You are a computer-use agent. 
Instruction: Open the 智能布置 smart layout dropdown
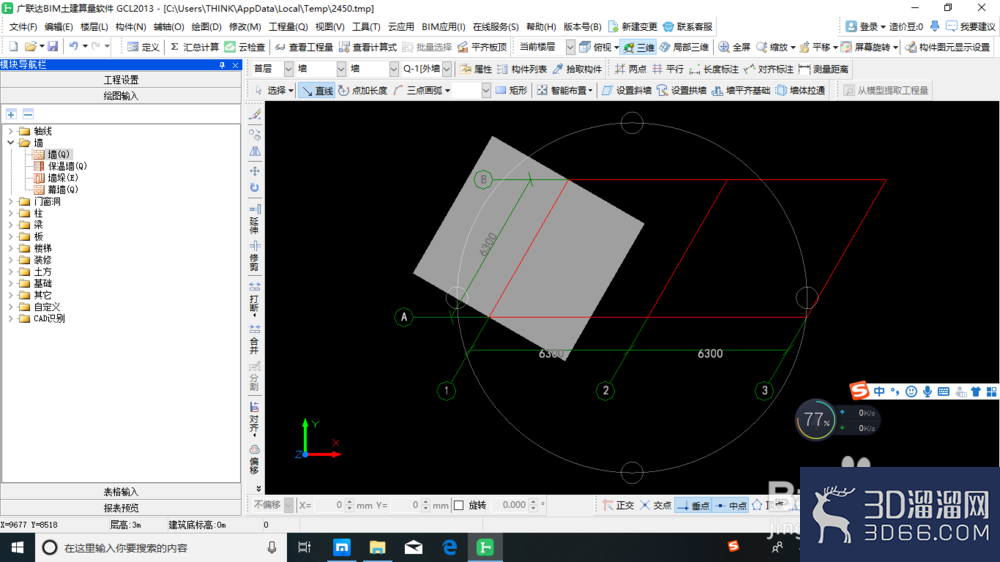[x=591, y=91]
